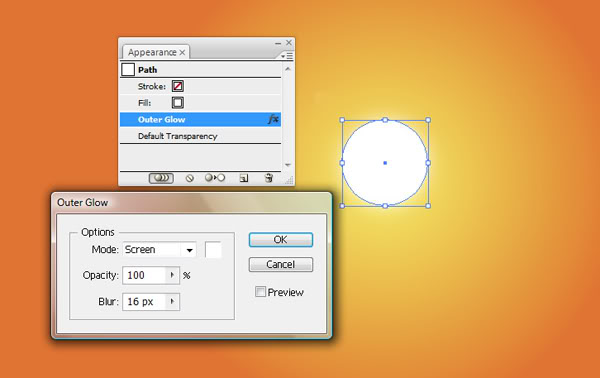Click the Fill swatch in Appearance panel
Screen dimensions: 600x378
(178, 103)
